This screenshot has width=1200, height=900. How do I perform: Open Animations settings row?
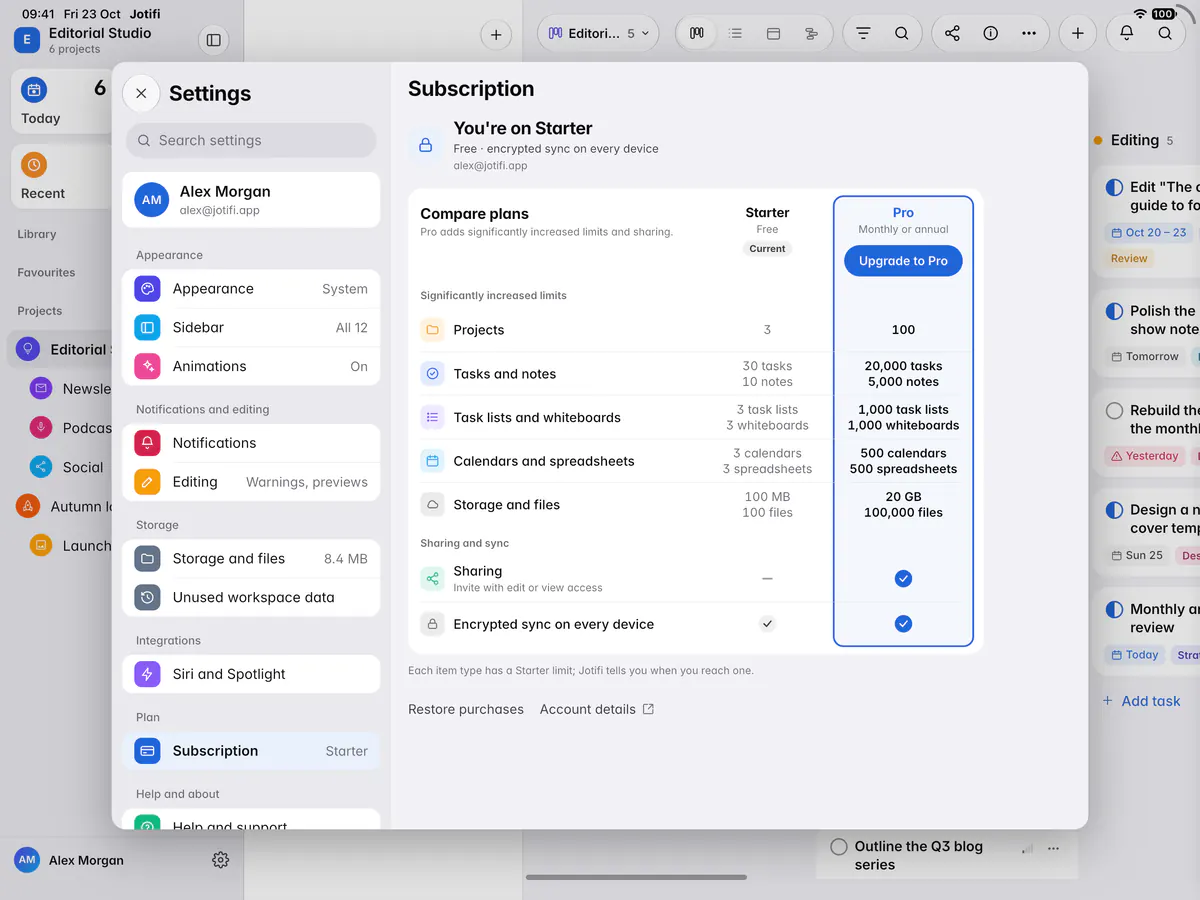pos(251,366)
